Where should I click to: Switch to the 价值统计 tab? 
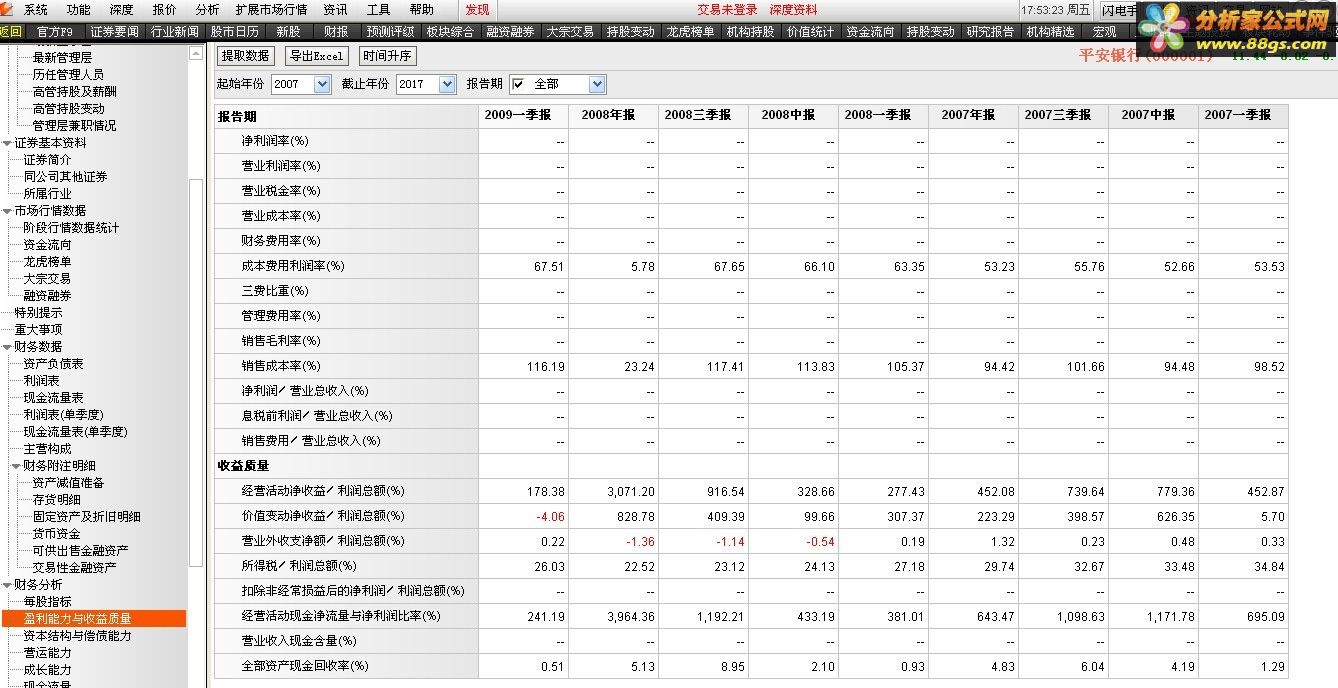click(x=810, y=32)
